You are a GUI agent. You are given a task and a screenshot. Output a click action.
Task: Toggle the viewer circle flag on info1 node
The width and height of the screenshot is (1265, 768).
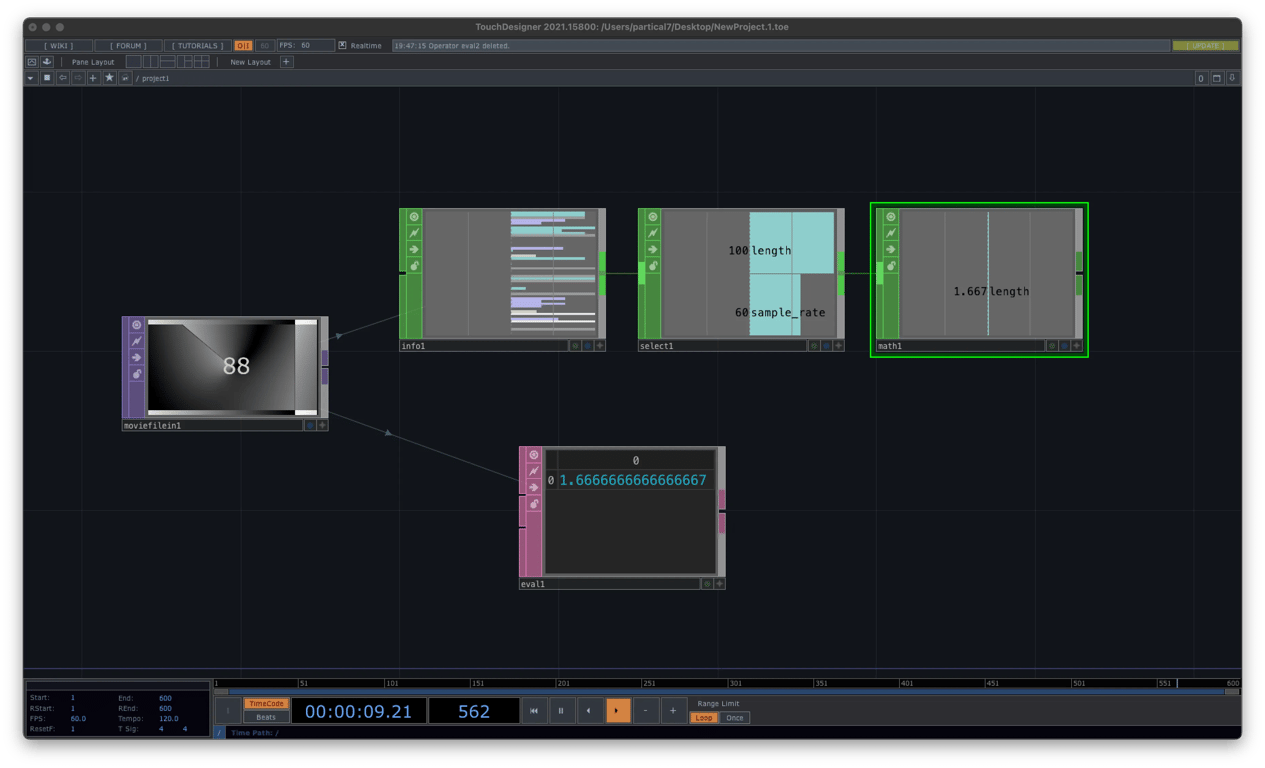(x=414, y=217)
